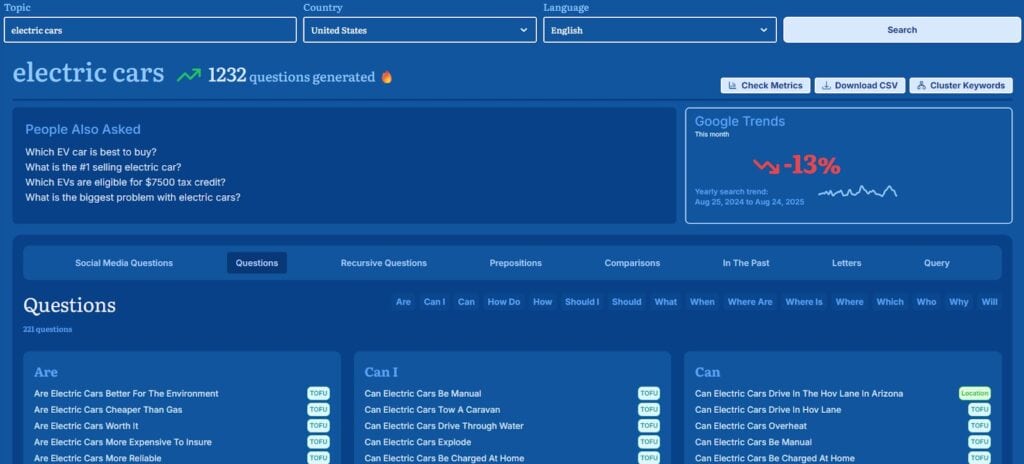Viewport: 1024px width, 464px height.
Task: Switch to Recursive Questions tab
Action: pos(383,263)
